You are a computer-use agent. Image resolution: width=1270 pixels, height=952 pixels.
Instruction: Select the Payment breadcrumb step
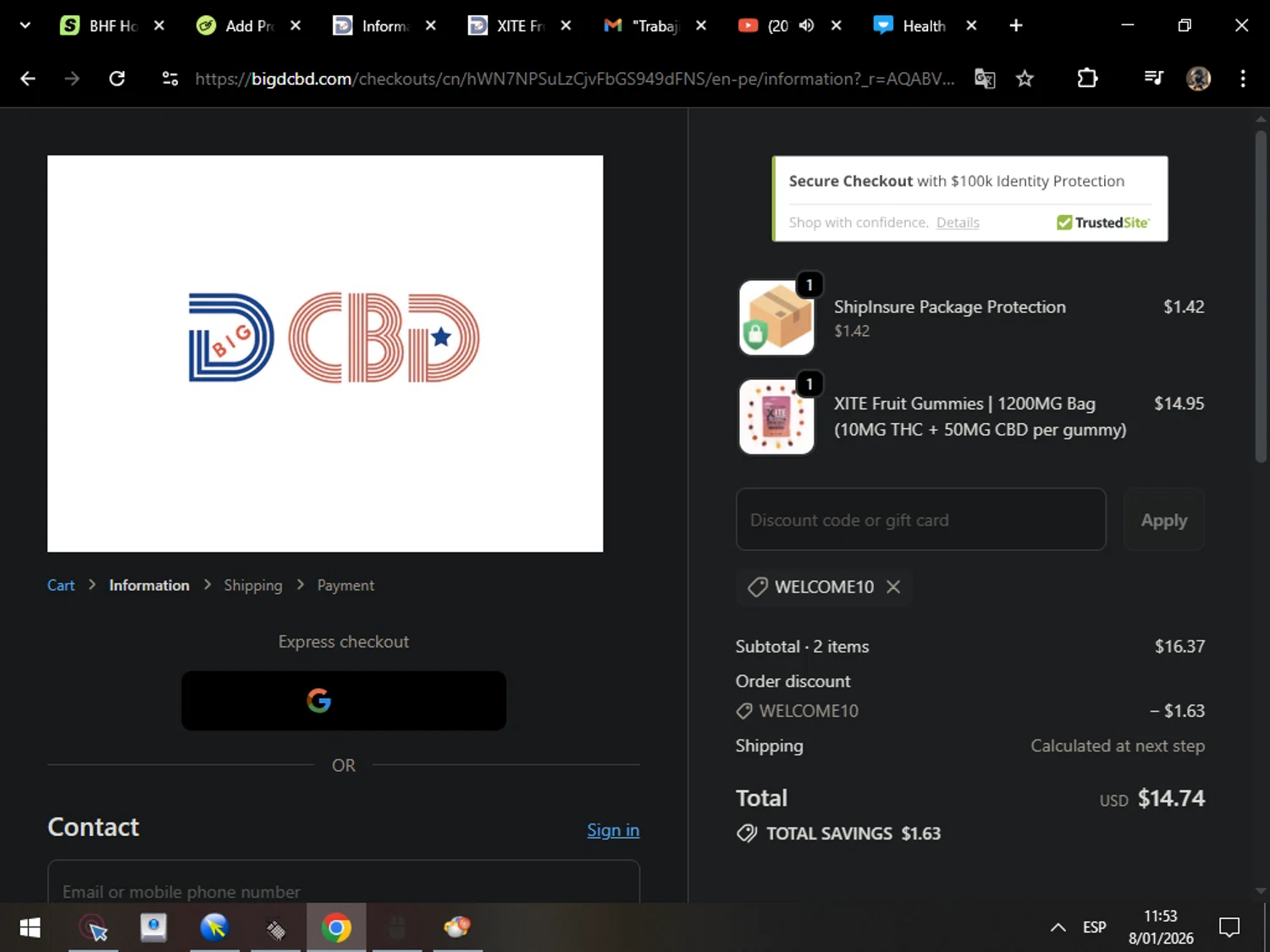pos(345,586)
